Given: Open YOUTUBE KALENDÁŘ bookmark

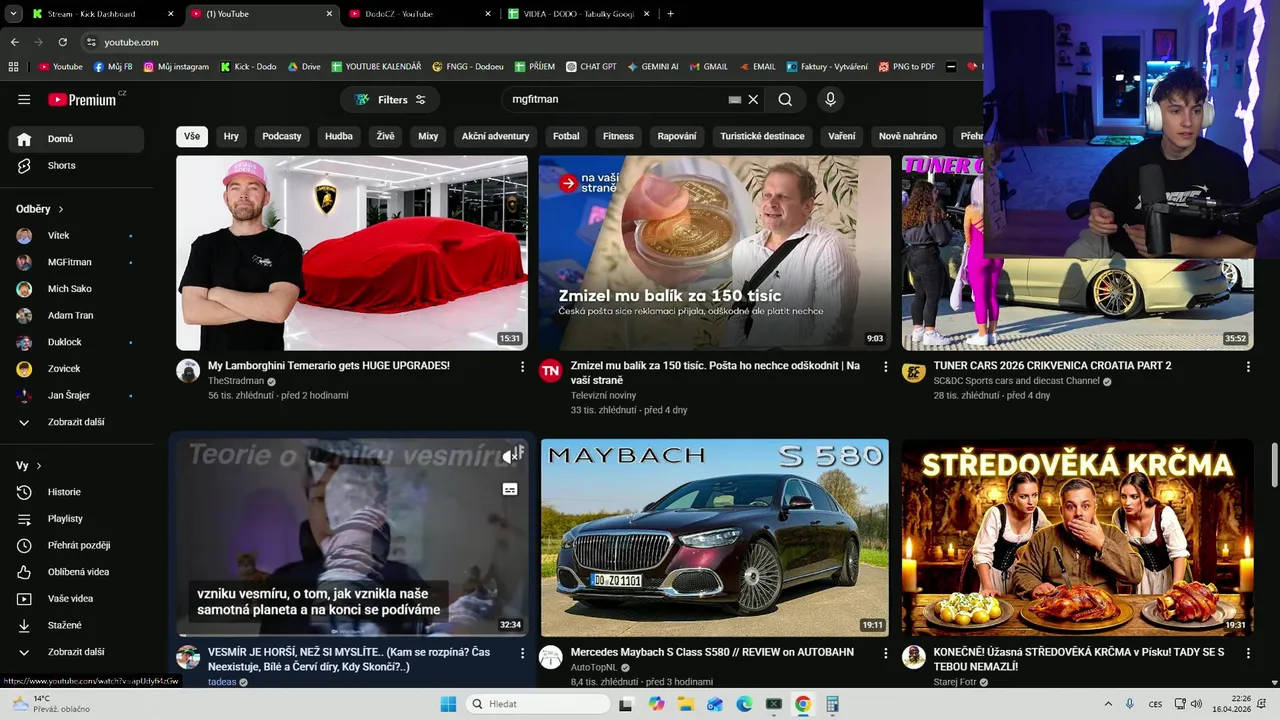Looking at the screenshot, I should [x=376, y=67].
